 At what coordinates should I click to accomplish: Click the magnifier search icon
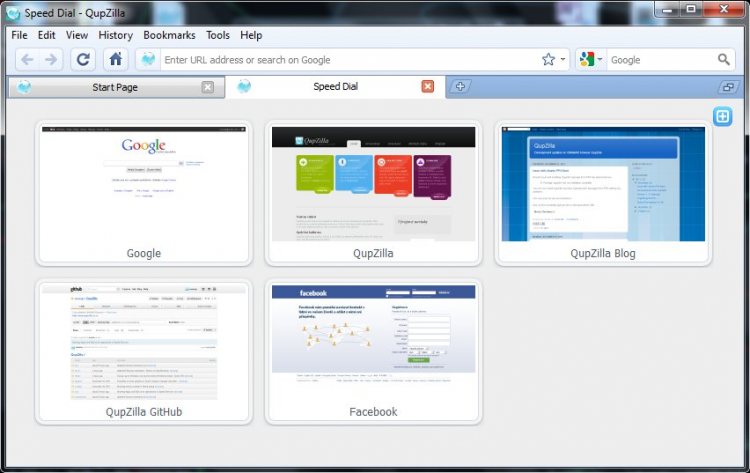click(x=724, y=59)
